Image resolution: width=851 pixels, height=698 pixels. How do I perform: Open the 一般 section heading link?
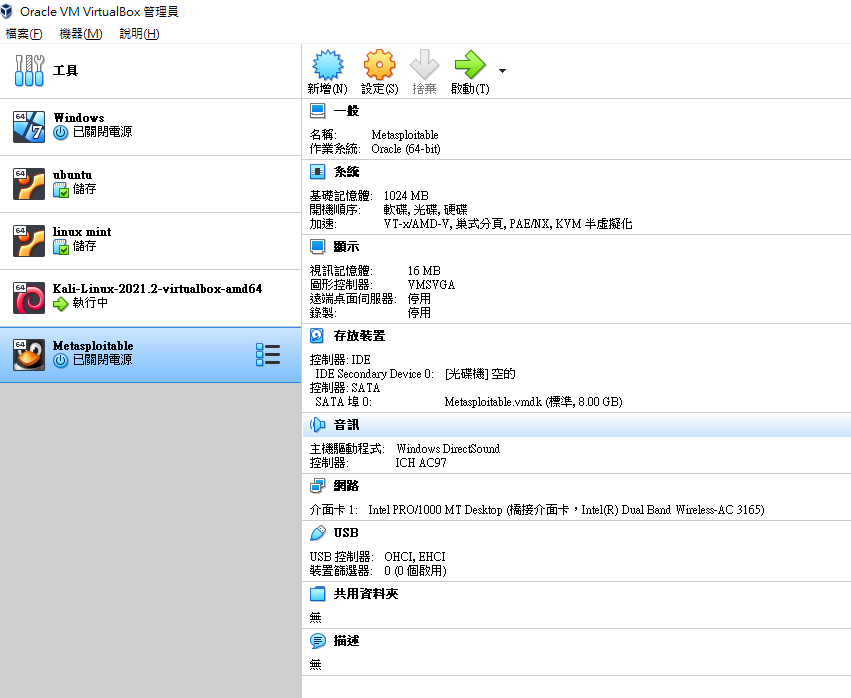346,111
